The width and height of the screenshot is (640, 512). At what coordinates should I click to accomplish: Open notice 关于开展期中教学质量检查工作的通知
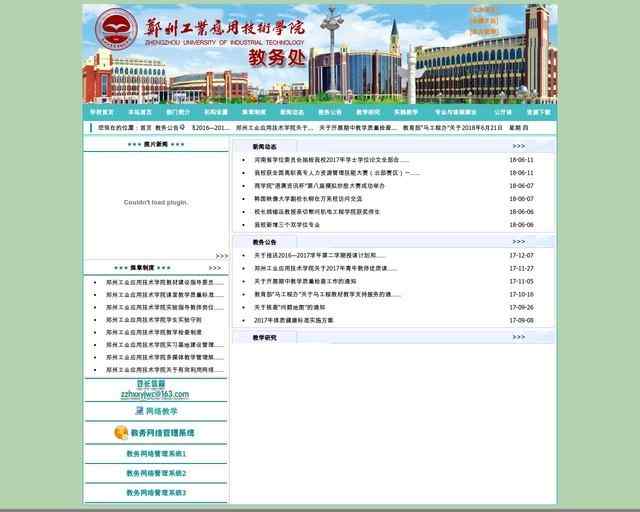[x=305, y=281]
